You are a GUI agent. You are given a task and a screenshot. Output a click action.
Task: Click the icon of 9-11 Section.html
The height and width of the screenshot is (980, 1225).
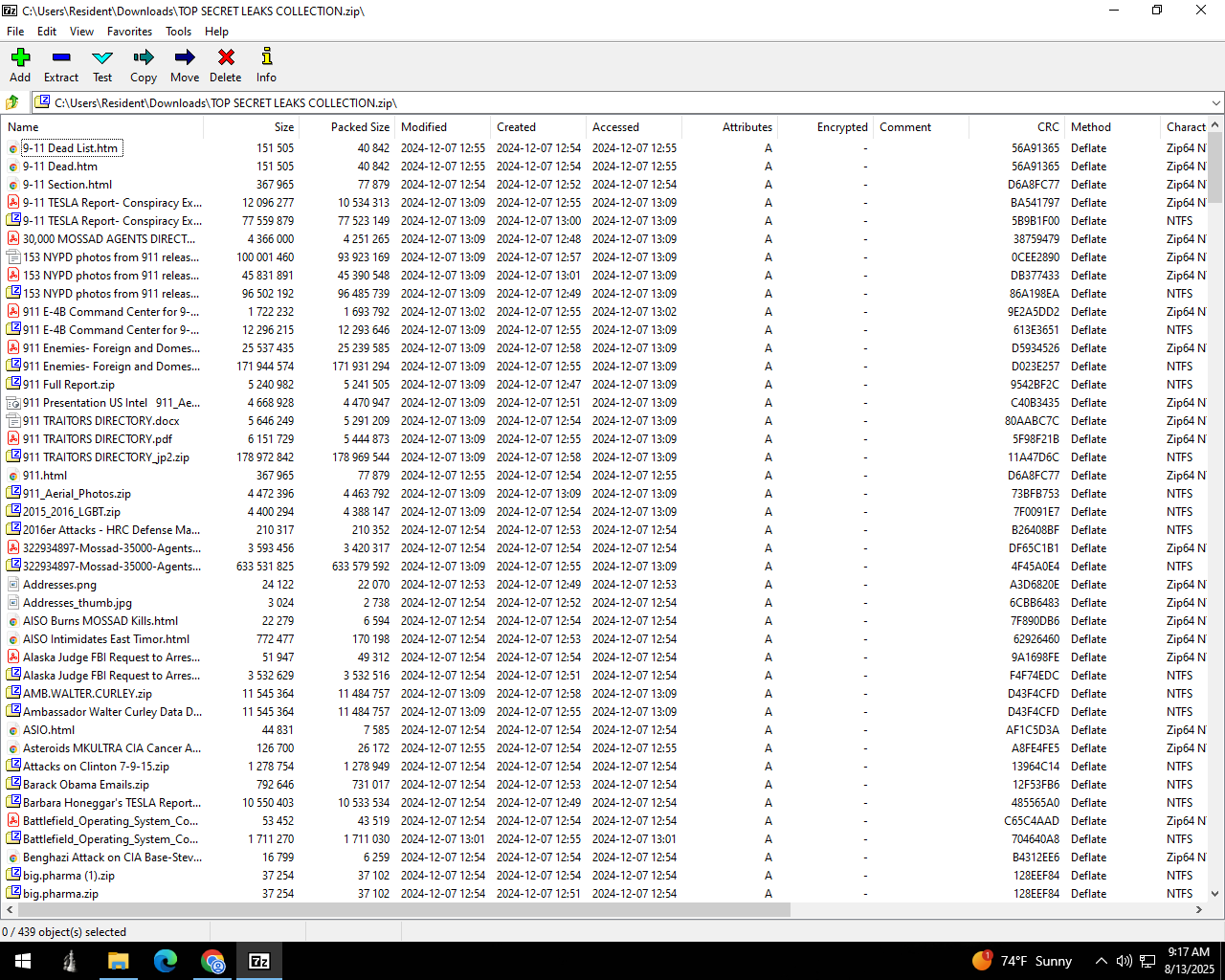13,185
